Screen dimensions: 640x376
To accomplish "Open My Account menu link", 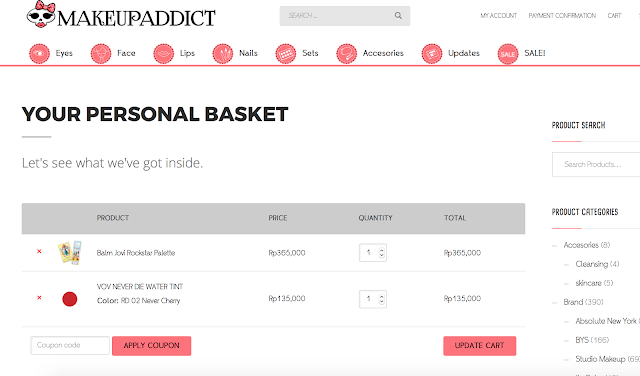I will tap(498, 16).
